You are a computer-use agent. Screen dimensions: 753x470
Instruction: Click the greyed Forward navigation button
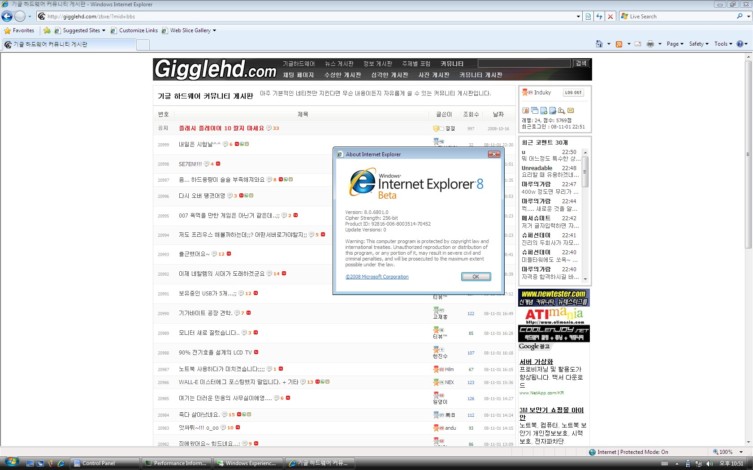20,16
